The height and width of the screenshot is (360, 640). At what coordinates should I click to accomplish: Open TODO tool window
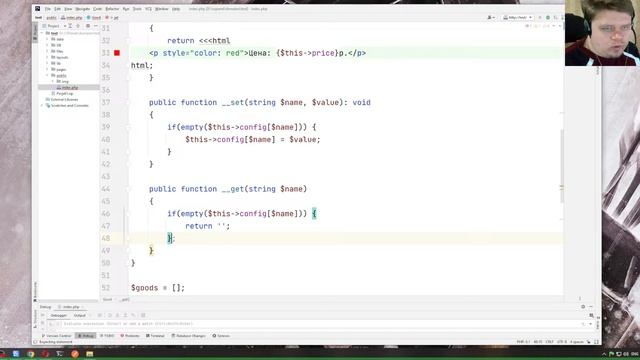[x=107, y=336]
